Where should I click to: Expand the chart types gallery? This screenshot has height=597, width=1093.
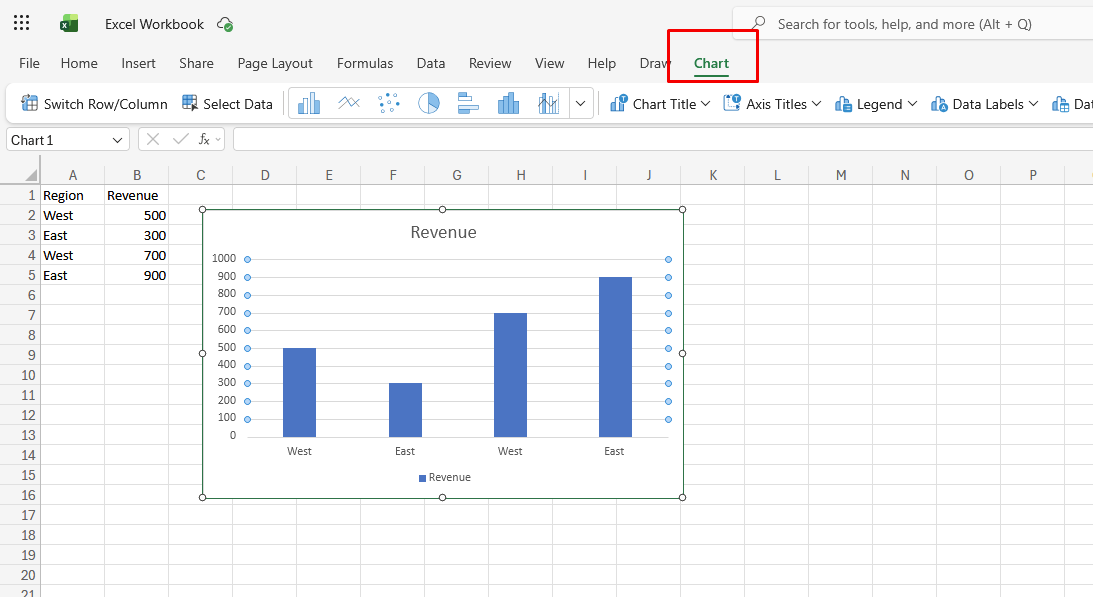[581, 104]
